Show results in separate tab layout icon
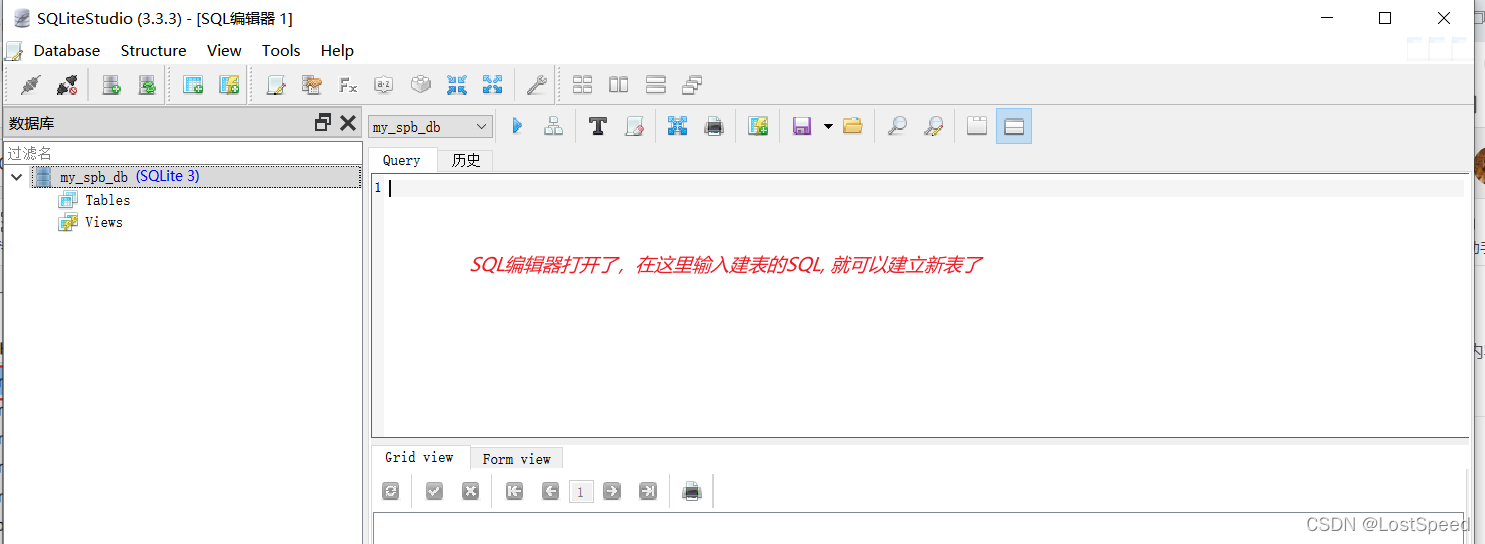1485x544 pixels. [977, 126]
